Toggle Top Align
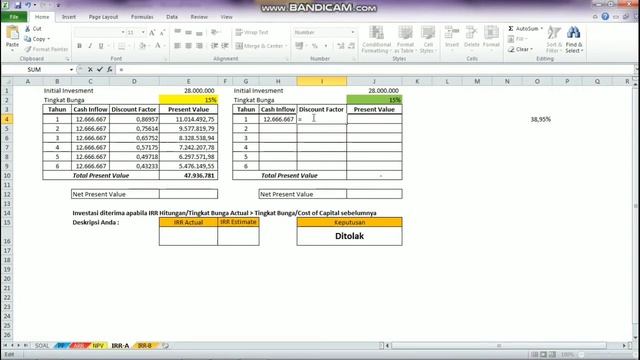Viewport: 640px width, 360px height. (x=178, y=32)
